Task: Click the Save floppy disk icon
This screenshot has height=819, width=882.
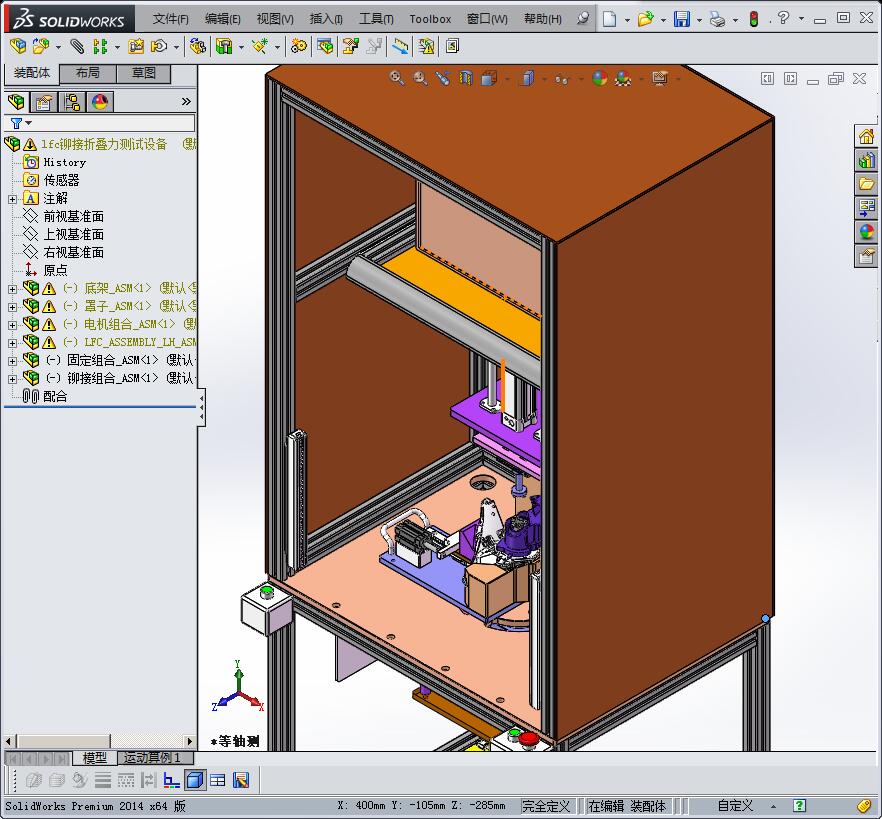Action: tap(682, 19)
